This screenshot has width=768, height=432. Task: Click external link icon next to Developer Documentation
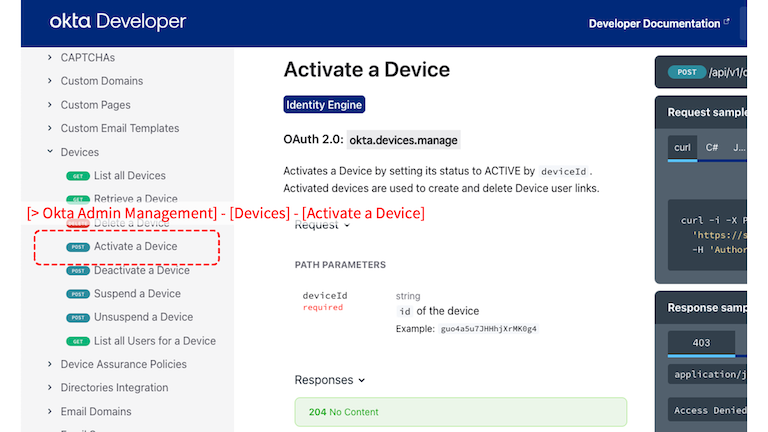(x=726, y=23)
